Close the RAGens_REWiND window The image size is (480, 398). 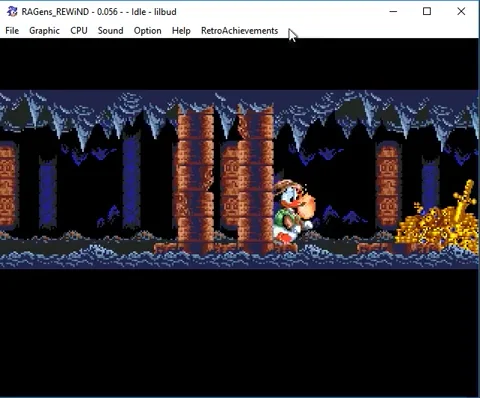[461, 12]
